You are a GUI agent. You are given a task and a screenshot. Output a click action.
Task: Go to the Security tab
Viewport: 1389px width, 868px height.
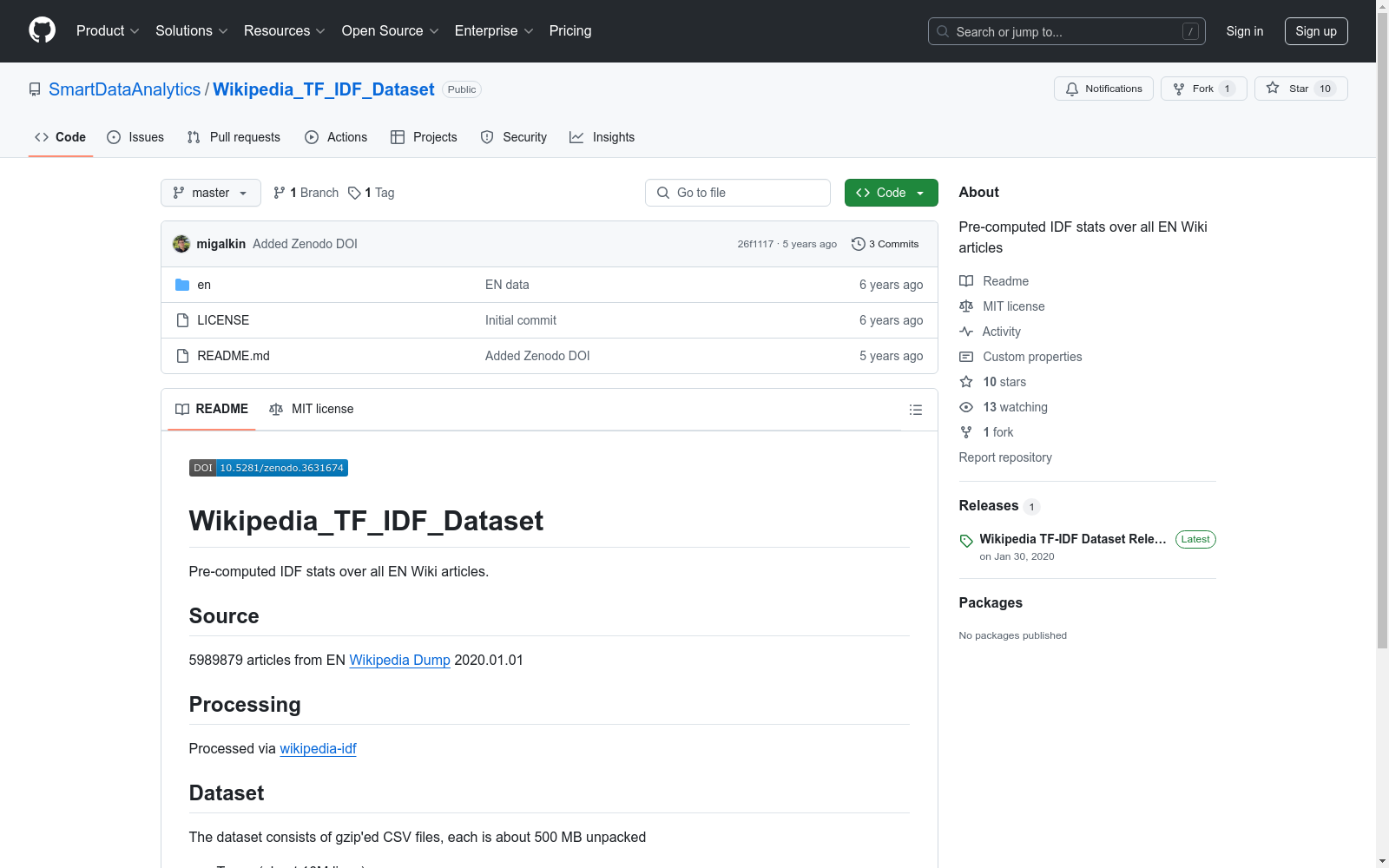coord(514,137)
